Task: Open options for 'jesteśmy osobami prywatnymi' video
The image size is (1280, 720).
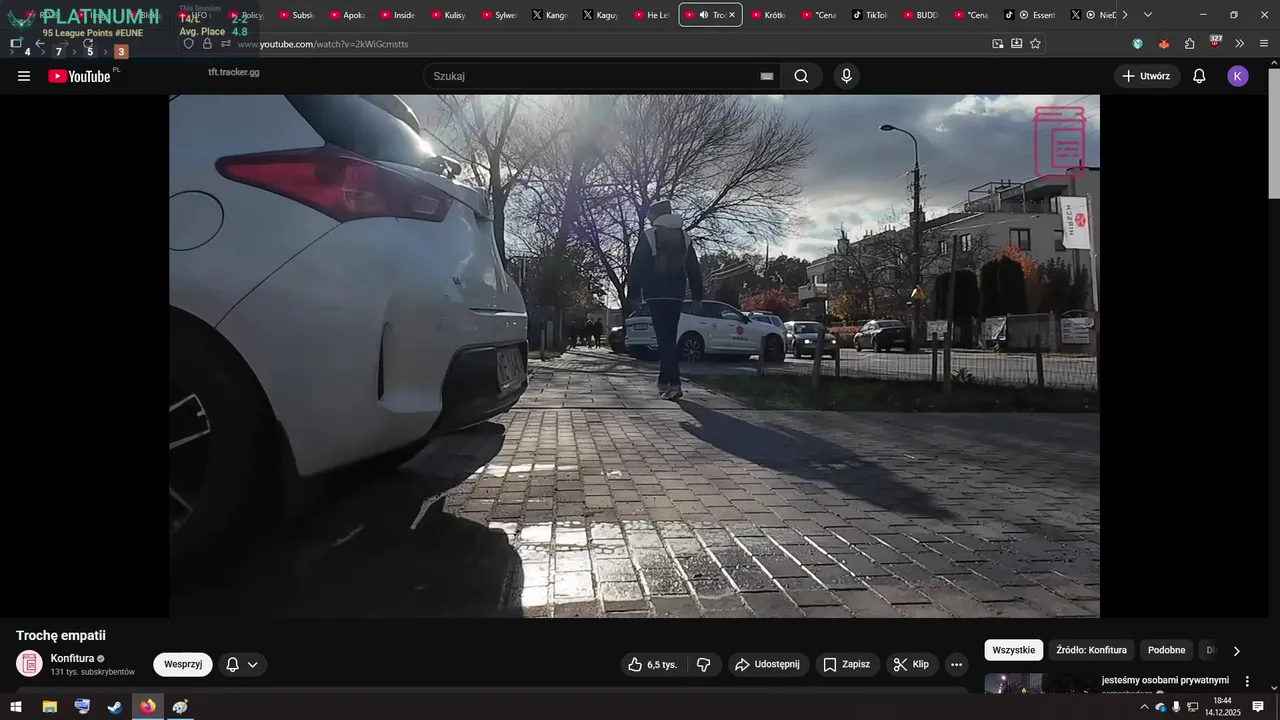Action: point(1247,681)
